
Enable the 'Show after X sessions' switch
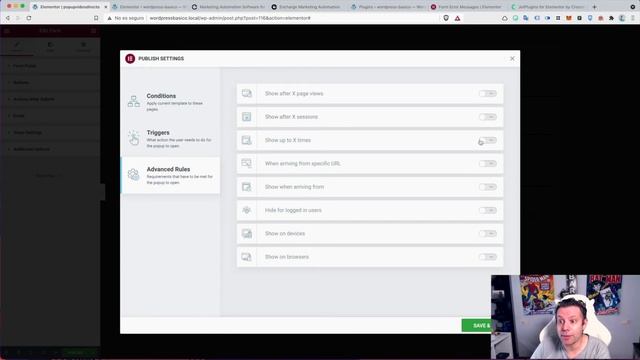click(488, 117)
